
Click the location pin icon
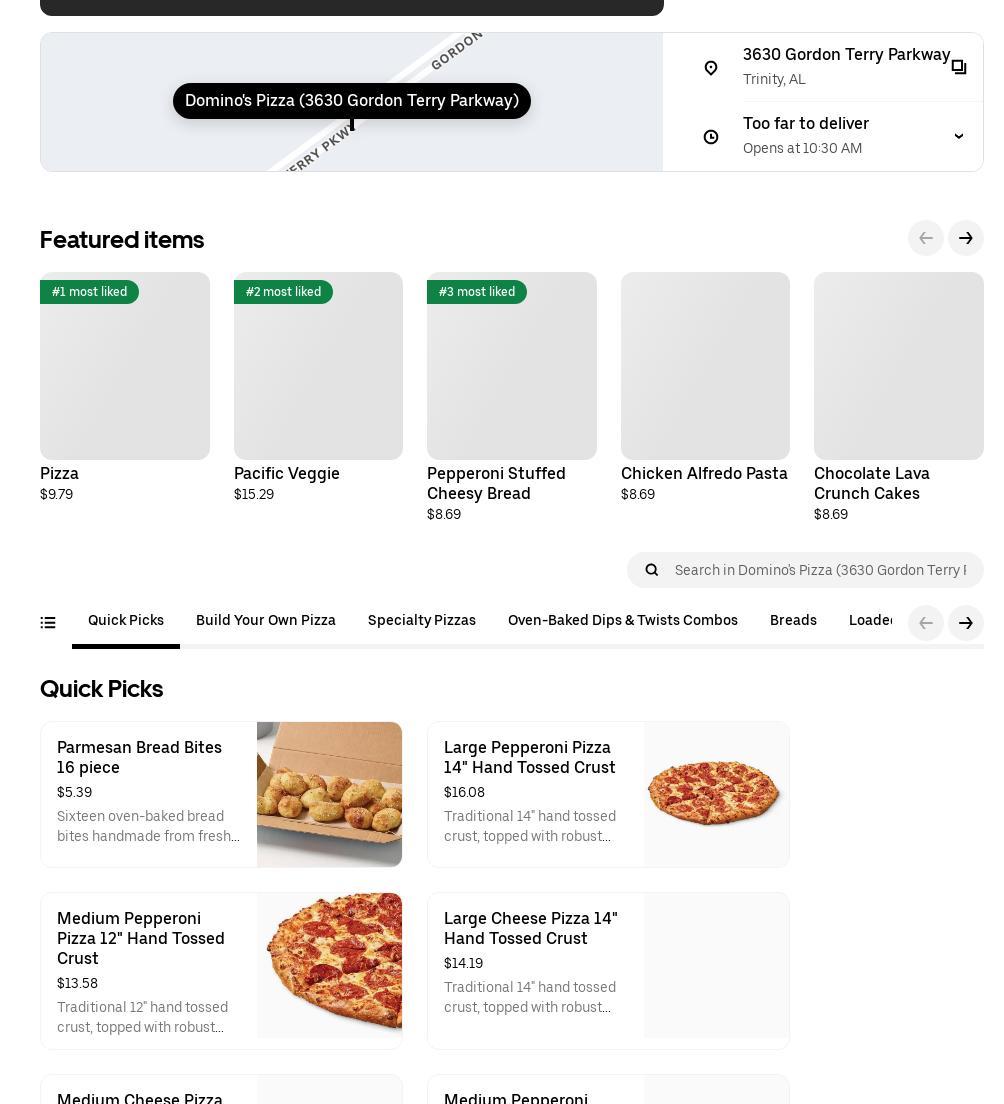[x=711, y=68]
